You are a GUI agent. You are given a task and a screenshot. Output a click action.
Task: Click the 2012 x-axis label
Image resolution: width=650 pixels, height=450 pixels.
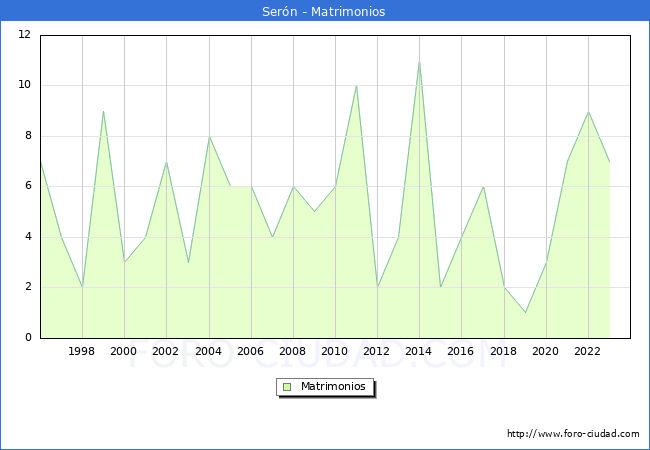[x=377, y=351]
